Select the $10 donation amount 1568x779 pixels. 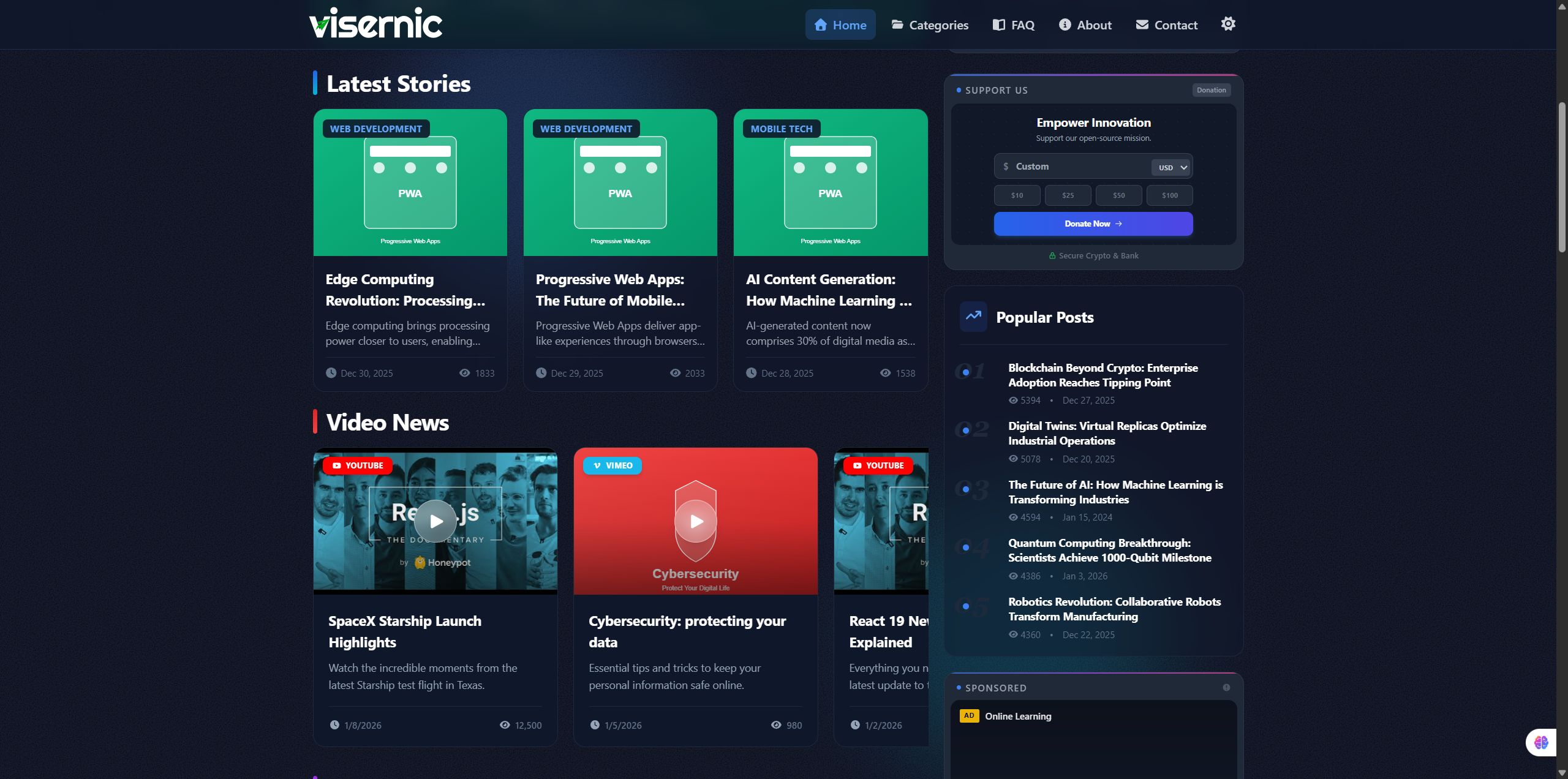[1017, 195]
